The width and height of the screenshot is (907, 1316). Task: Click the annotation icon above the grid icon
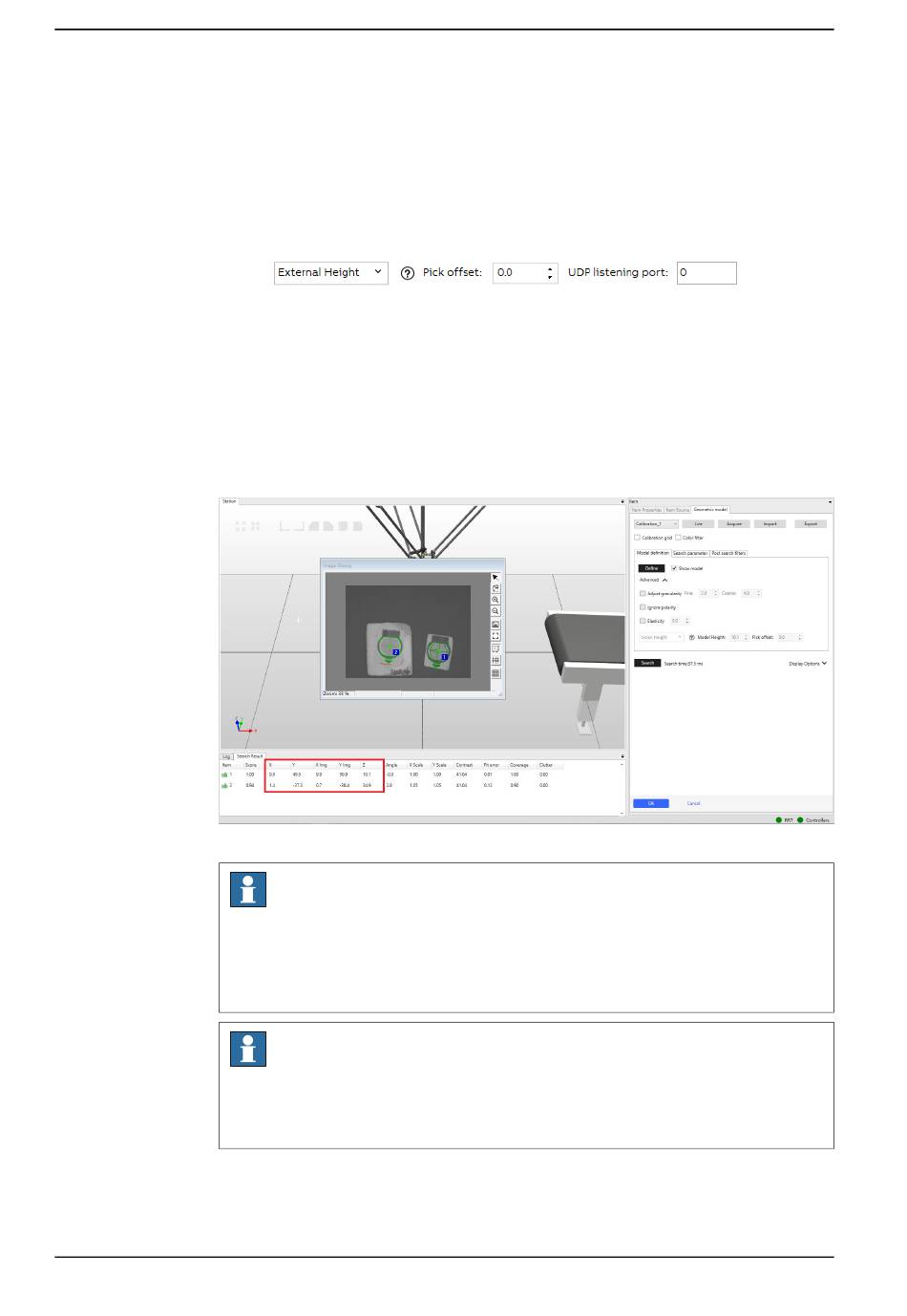tap(496, 648)
